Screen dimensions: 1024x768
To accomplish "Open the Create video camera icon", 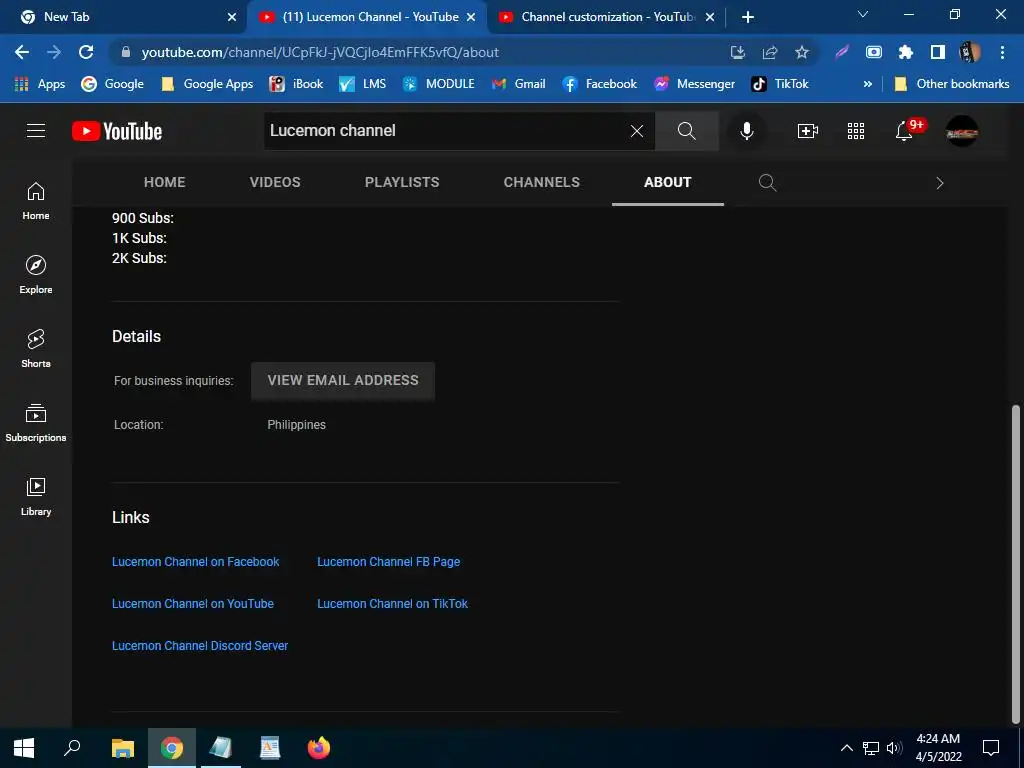I will tap(808, 131).
